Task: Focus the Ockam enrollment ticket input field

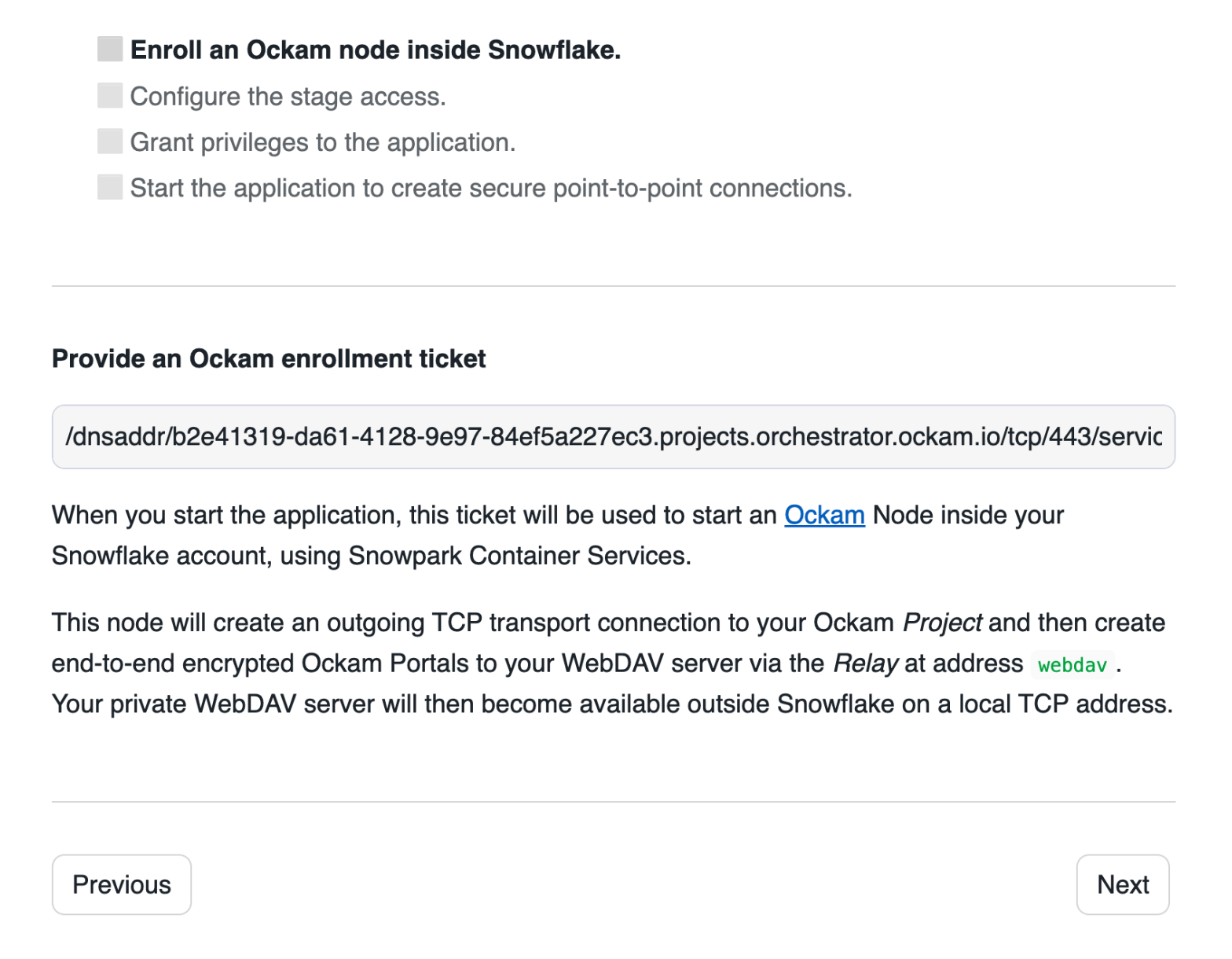Action: pos(613,436)
